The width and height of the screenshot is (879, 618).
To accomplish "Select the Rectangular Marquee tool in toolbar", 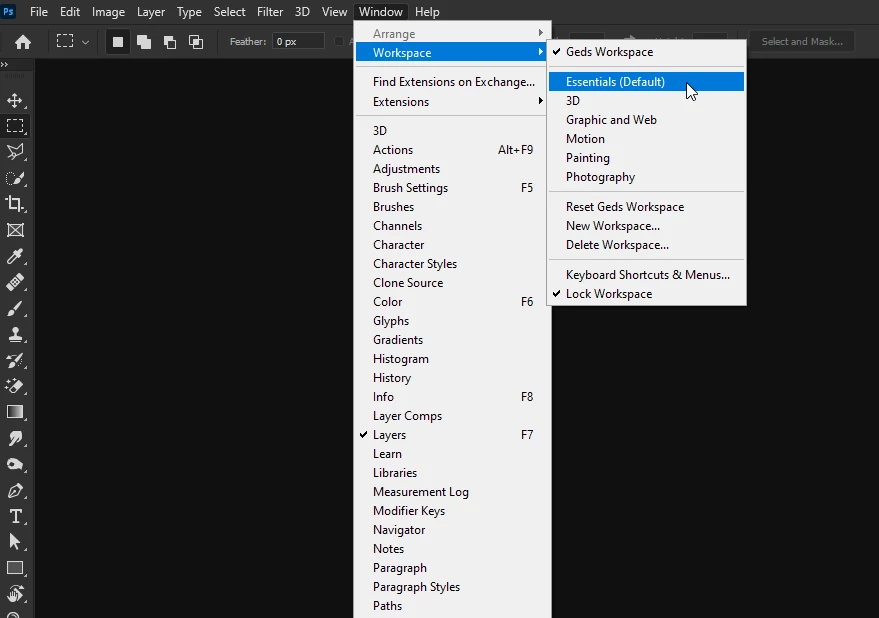I will [x=15, y=126].
